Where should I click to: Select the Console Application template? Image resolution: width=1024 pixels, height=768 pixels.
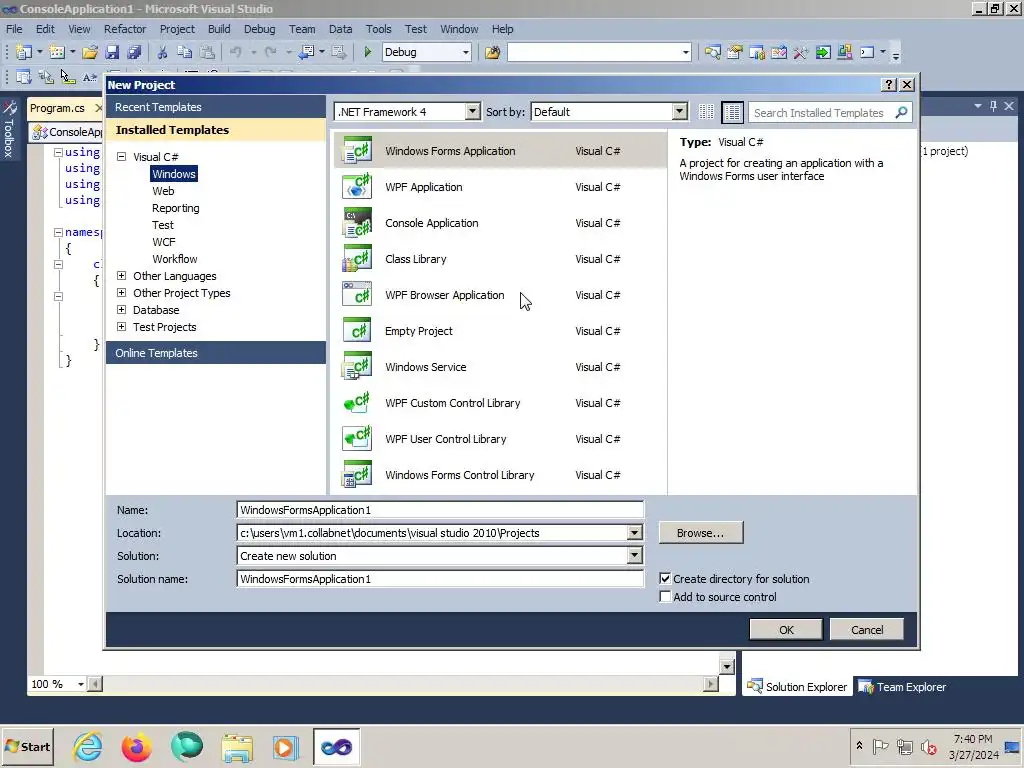tap(500, 223)
